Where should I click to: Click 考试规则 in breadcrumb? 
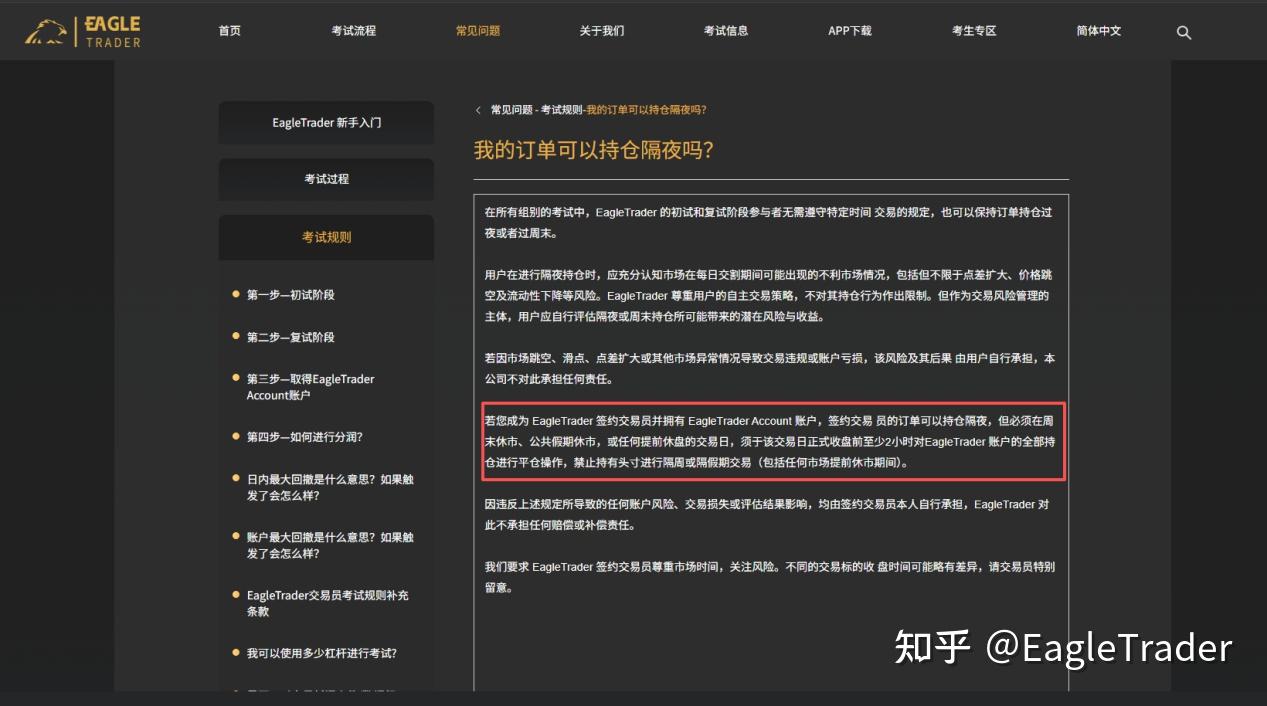561,110
